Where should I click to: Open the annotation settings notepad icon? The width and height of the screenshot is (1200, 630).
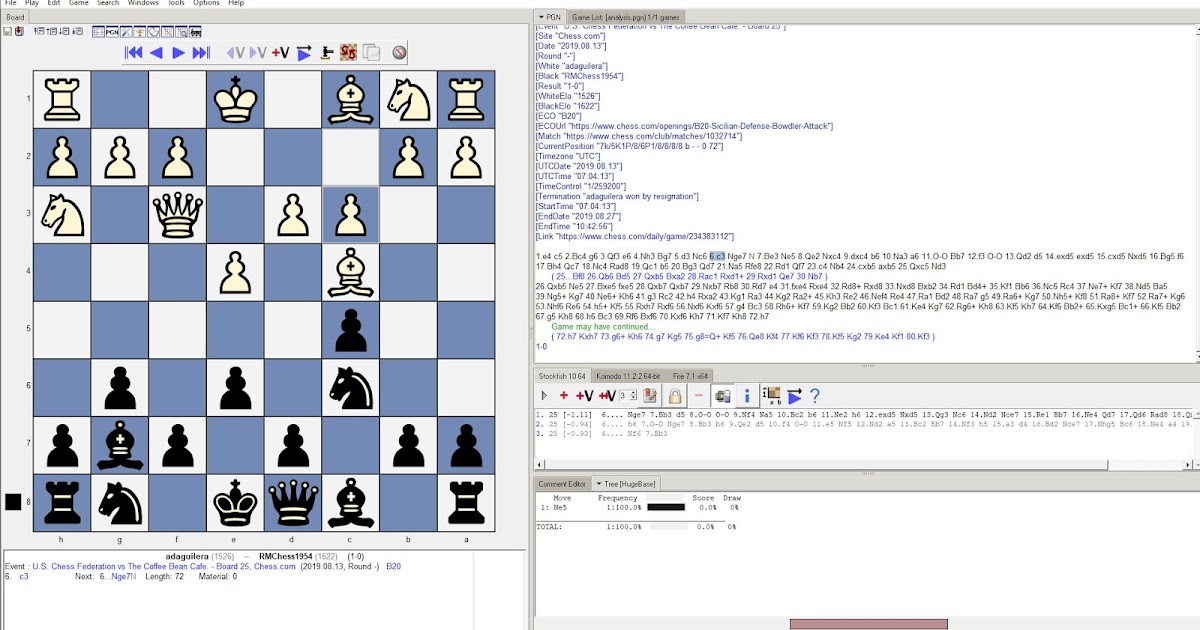click(x=650, y=397)
